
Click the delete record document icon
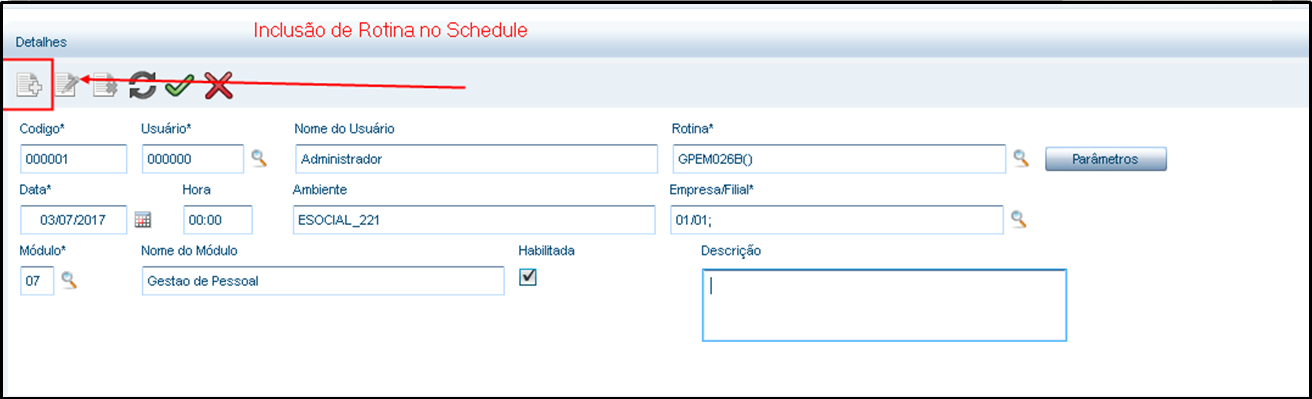click(105, 86)
